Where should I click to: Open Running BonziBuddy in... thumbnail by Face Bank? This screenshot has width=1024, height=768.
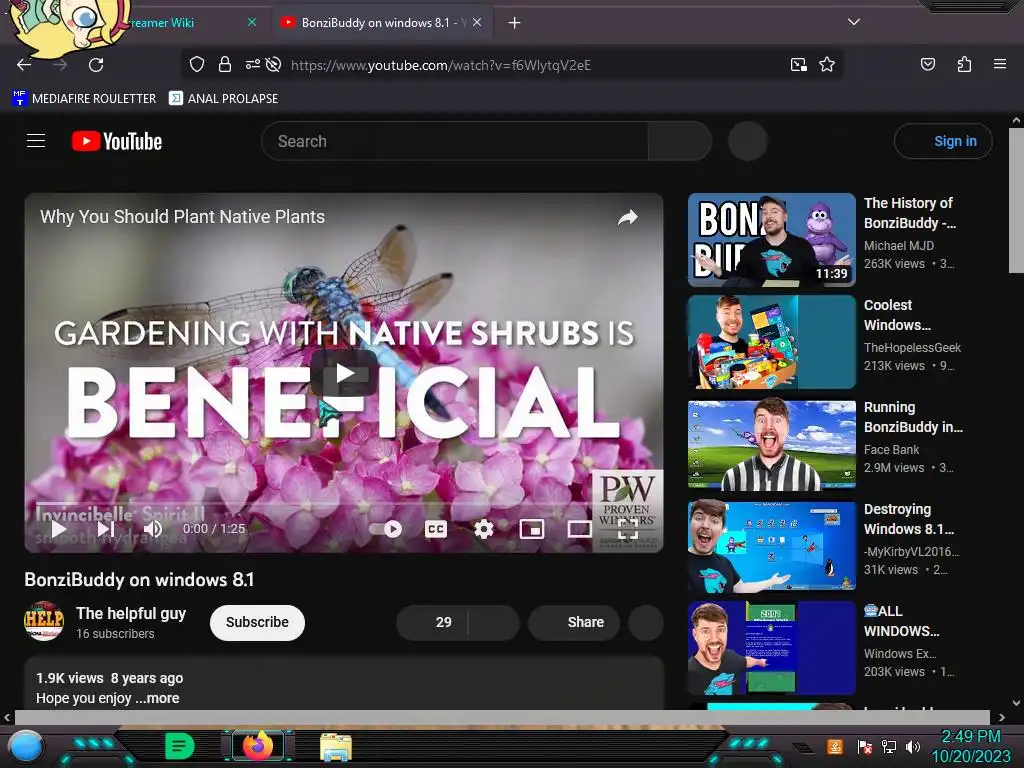[771, 444]
